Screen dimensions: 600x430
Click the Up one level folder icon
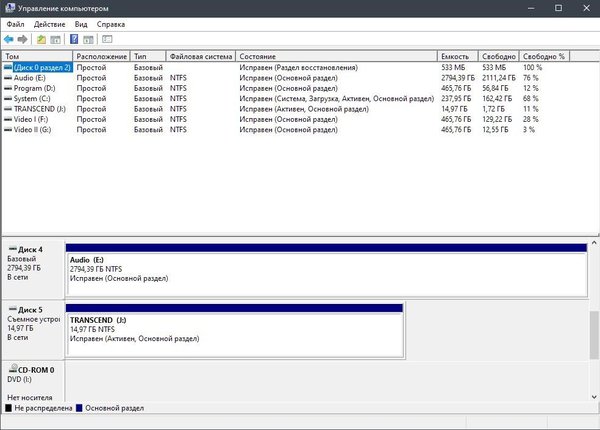[41, 39]
